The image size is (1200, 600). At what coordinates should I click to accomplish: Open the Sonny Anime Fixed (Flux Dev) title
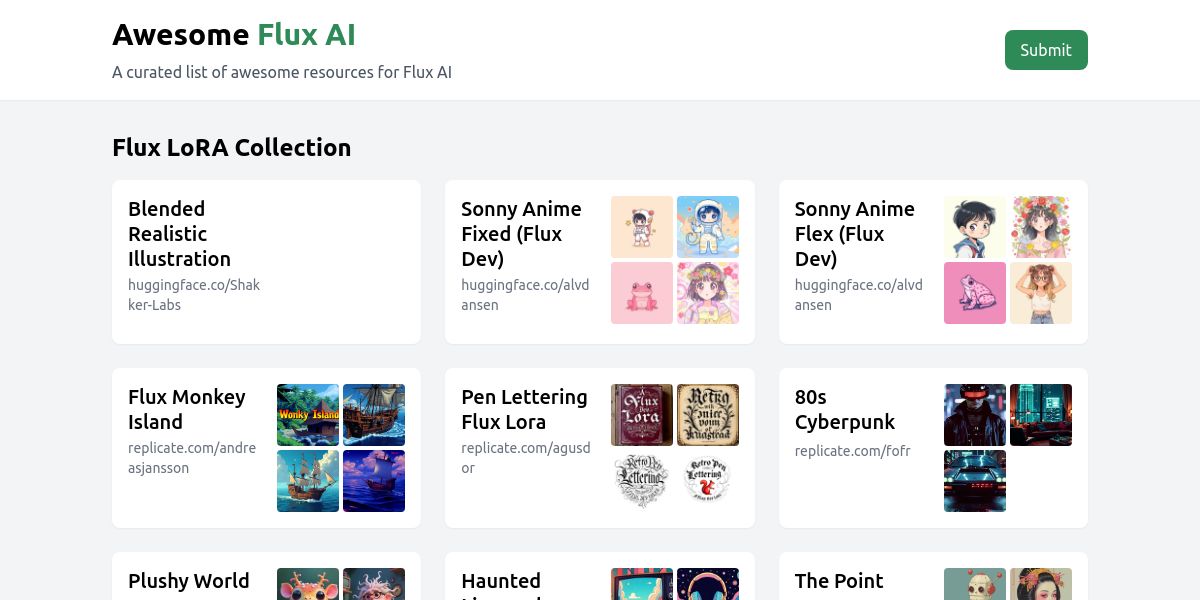521,234
